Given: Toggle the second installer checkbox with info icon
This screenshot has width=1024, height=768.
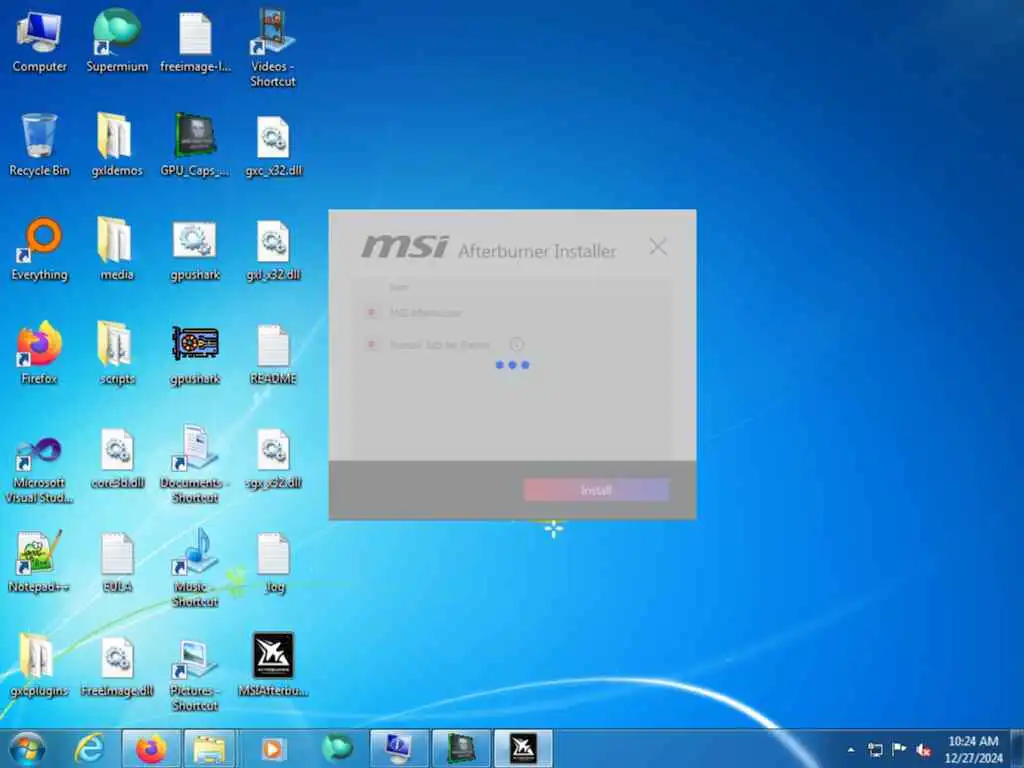Looking at the screenshot, I should pos(372,344).
